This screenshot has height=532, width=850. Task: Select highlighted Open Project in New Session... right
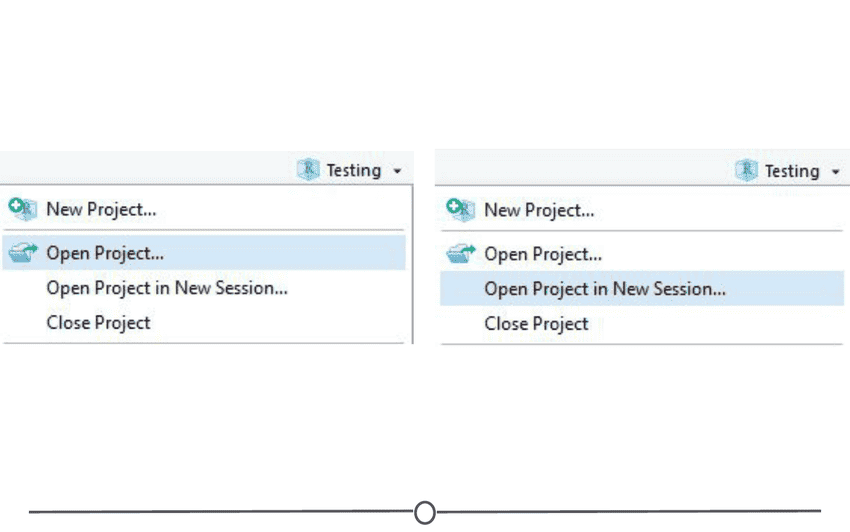(x=642, y=289)
